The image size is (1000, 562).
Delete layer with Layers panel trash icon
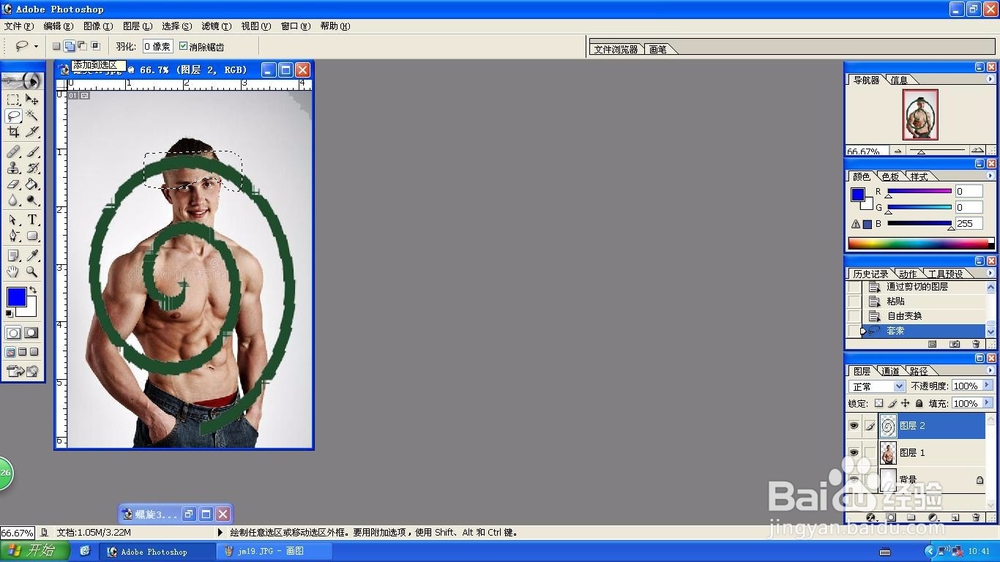click(975, 517)
